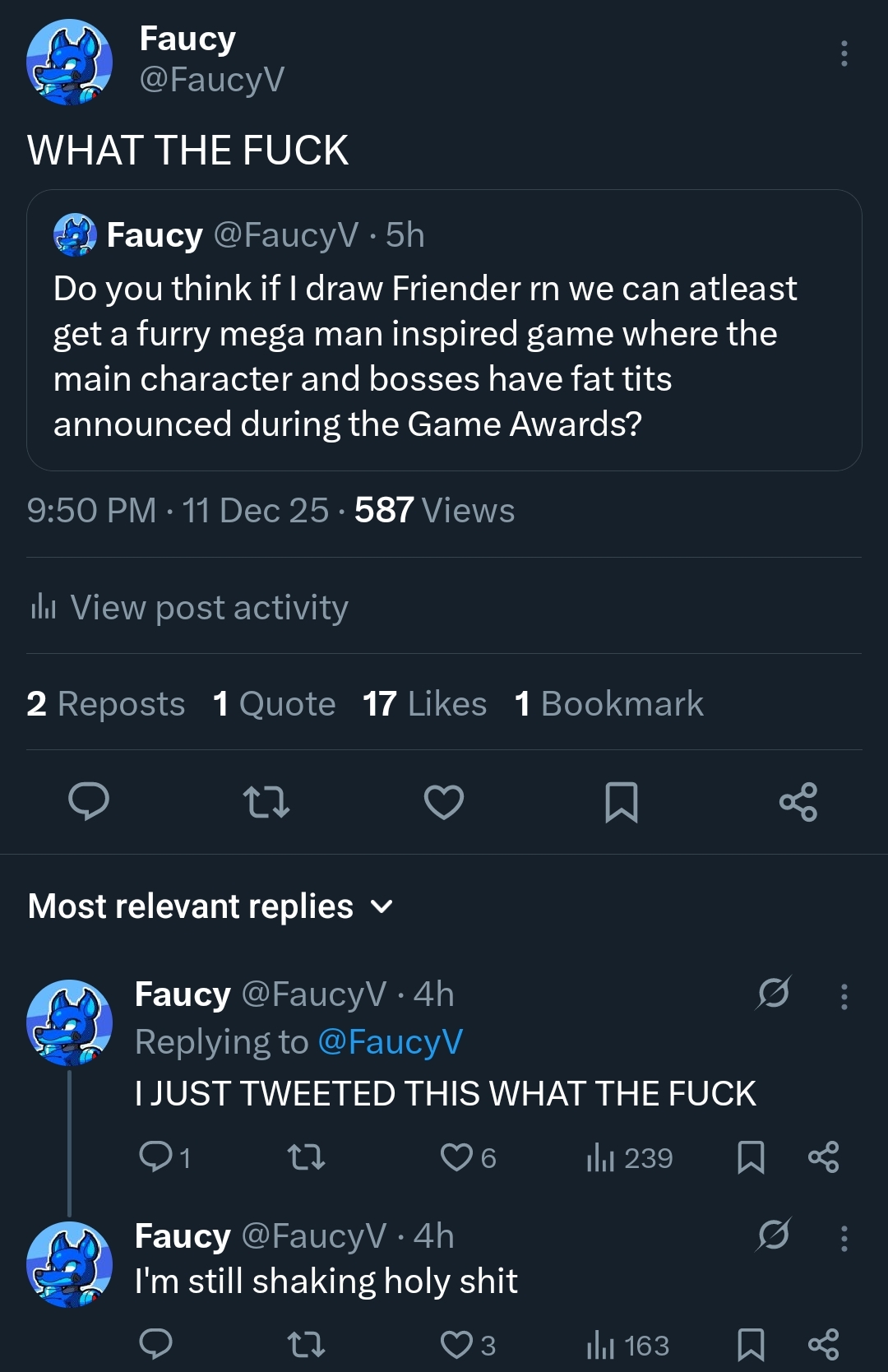Repost the 'still shaking' reply
The image size is (888, 1372).
click(x=306, y=1345)
